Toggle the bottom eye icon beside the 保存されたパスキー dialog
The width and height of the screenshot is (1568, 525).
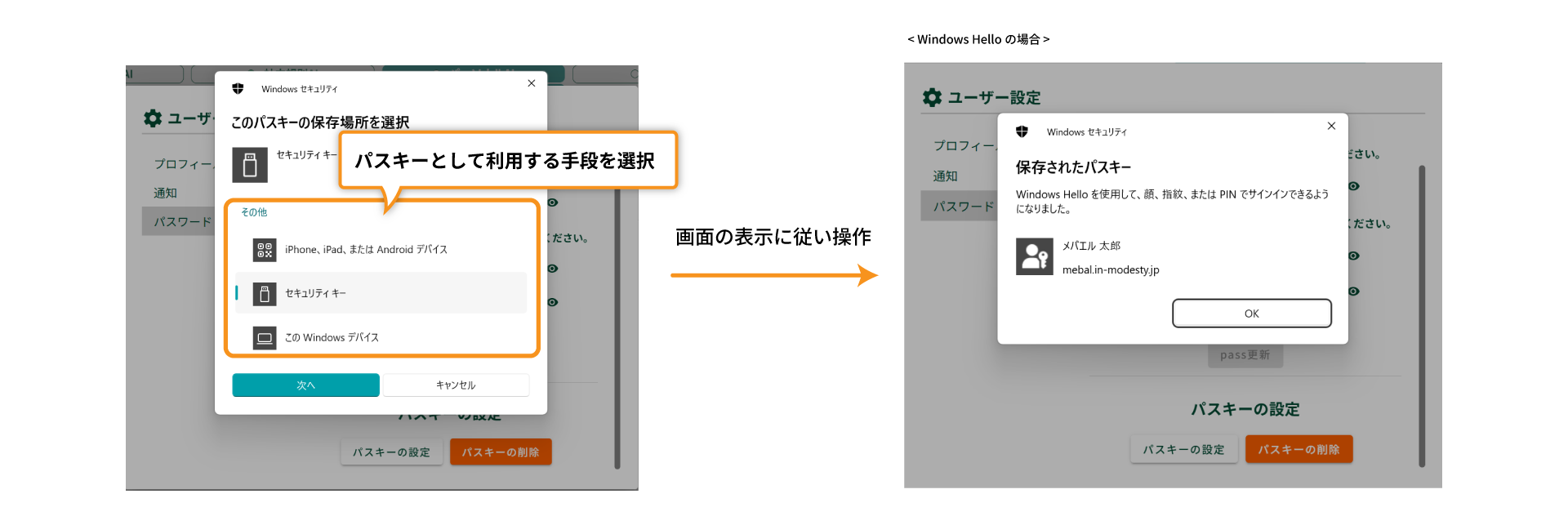(x=1353, y=291)
